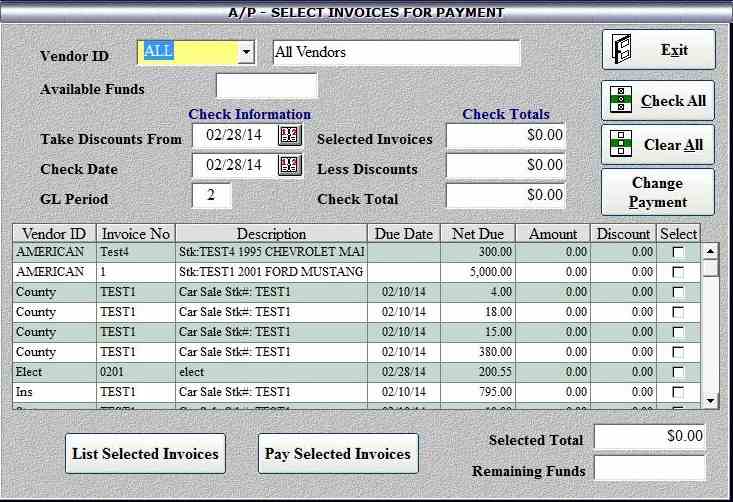The image size is (733, 502).
Task: Select checkbox for AMERICAN invoice 1
Action: [678, 272]
